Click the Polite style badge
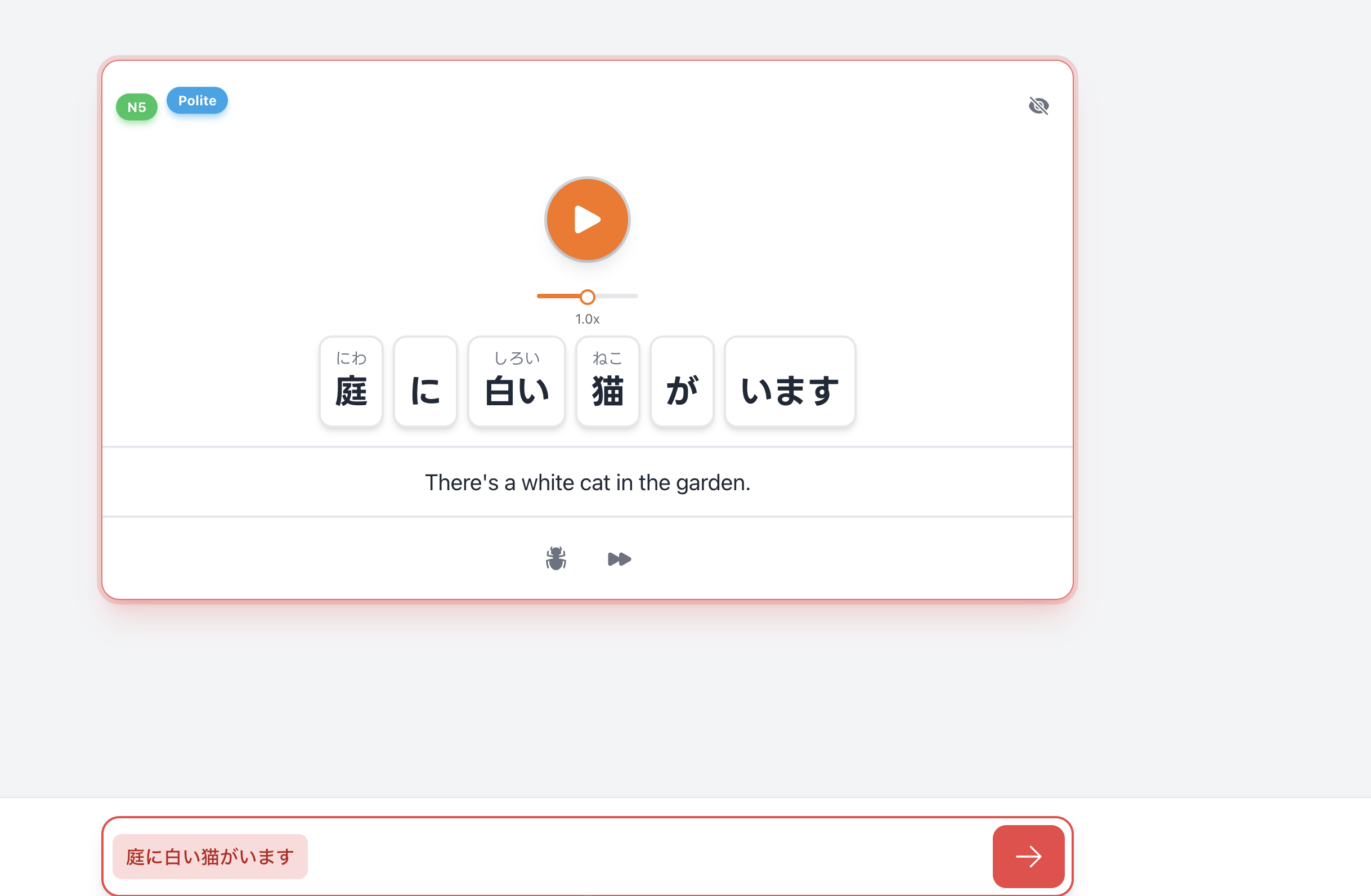The height and width of the screenshot is (896, 1371). click(x=197, y=101)
